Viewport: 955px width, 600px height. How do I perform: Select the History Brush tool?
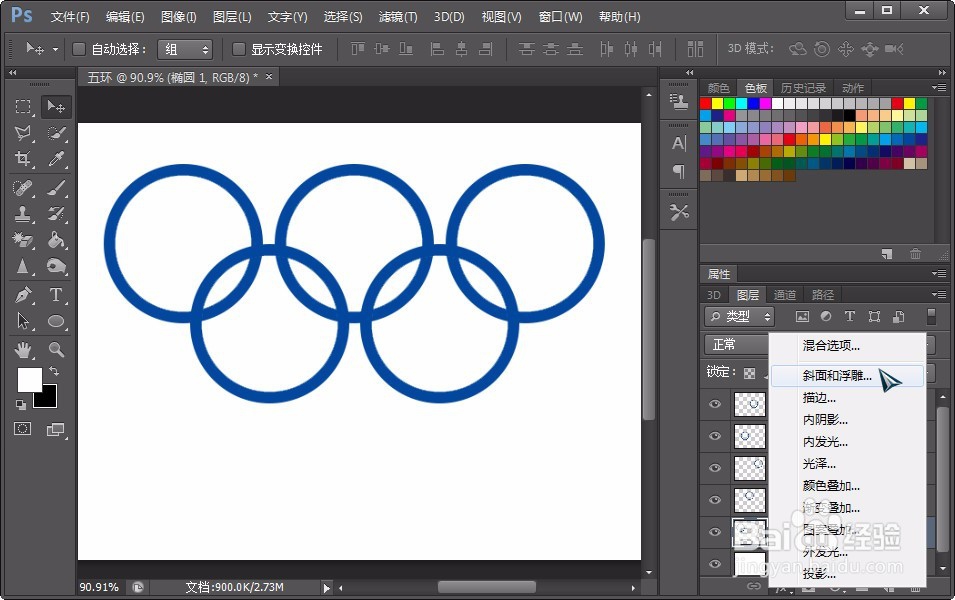pos(56,214)
